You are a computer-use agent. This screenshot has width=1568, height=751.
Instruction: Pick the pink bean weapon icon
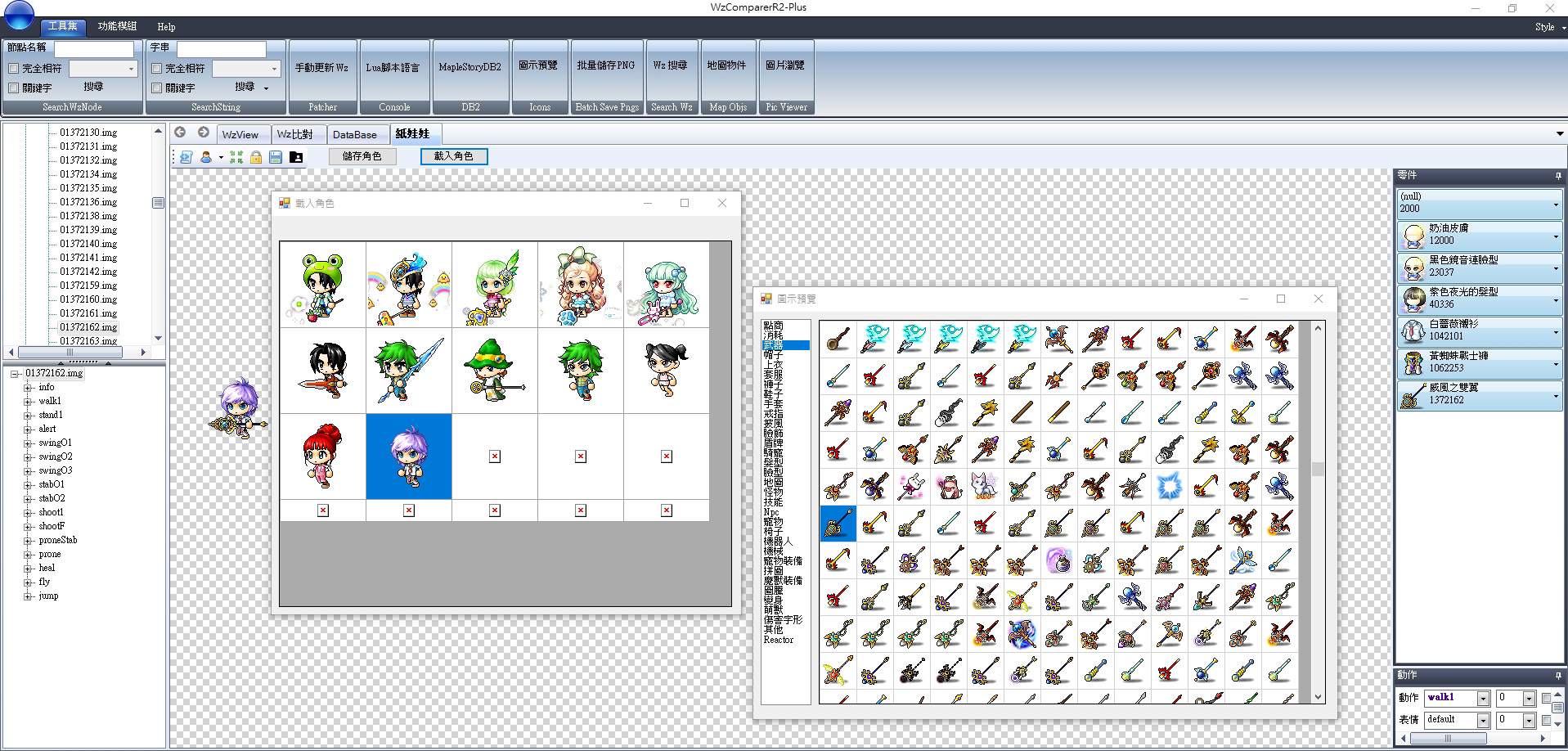point(948,486)
